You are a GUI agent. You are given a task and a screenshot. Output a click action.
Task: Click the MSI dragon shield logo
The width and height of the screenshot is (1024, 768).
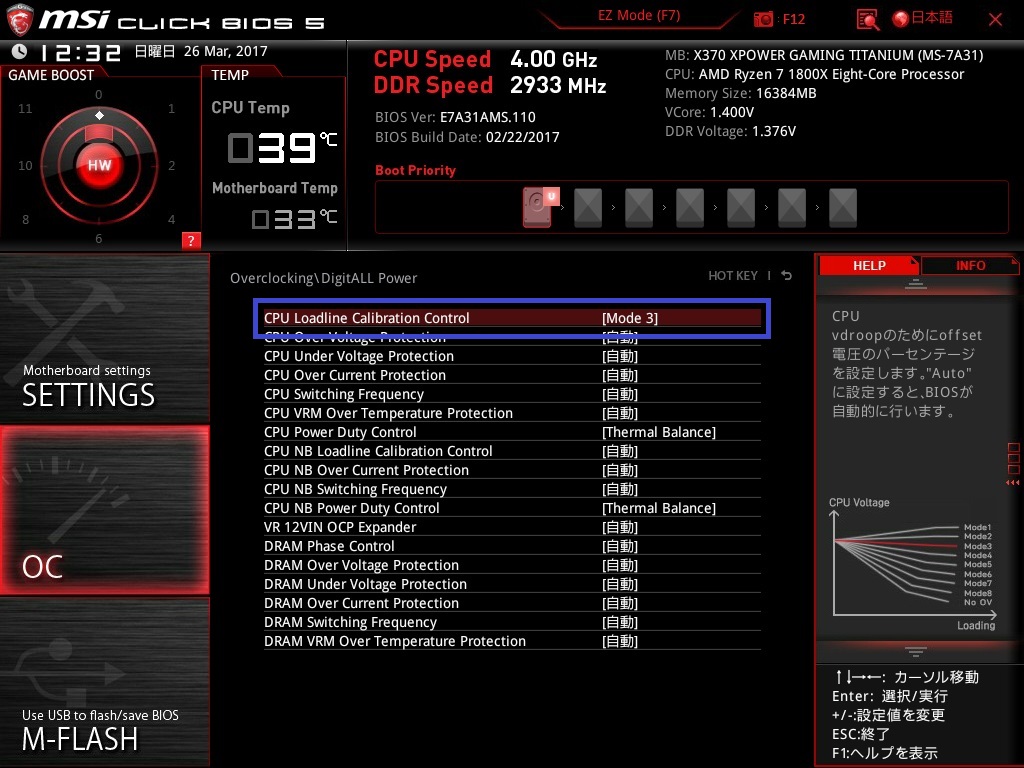pos(20,20)
